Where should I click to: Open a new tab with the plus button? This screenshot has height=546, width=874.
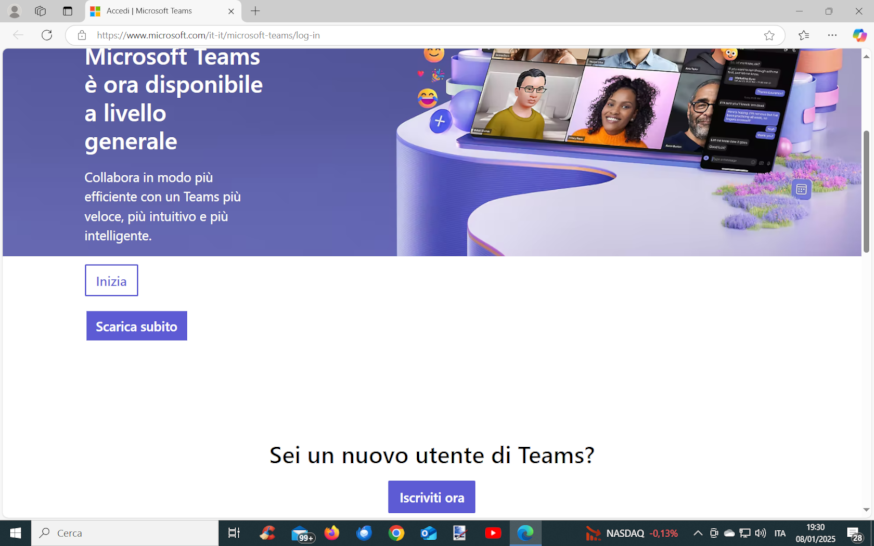pyautogui.click(x=255, y=11)
